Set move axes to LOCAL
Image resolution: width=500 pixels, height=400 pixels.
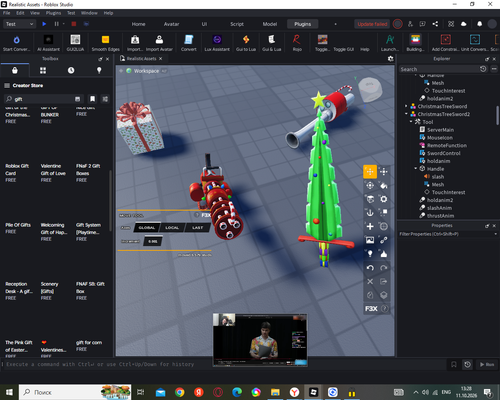coord(172,228)
